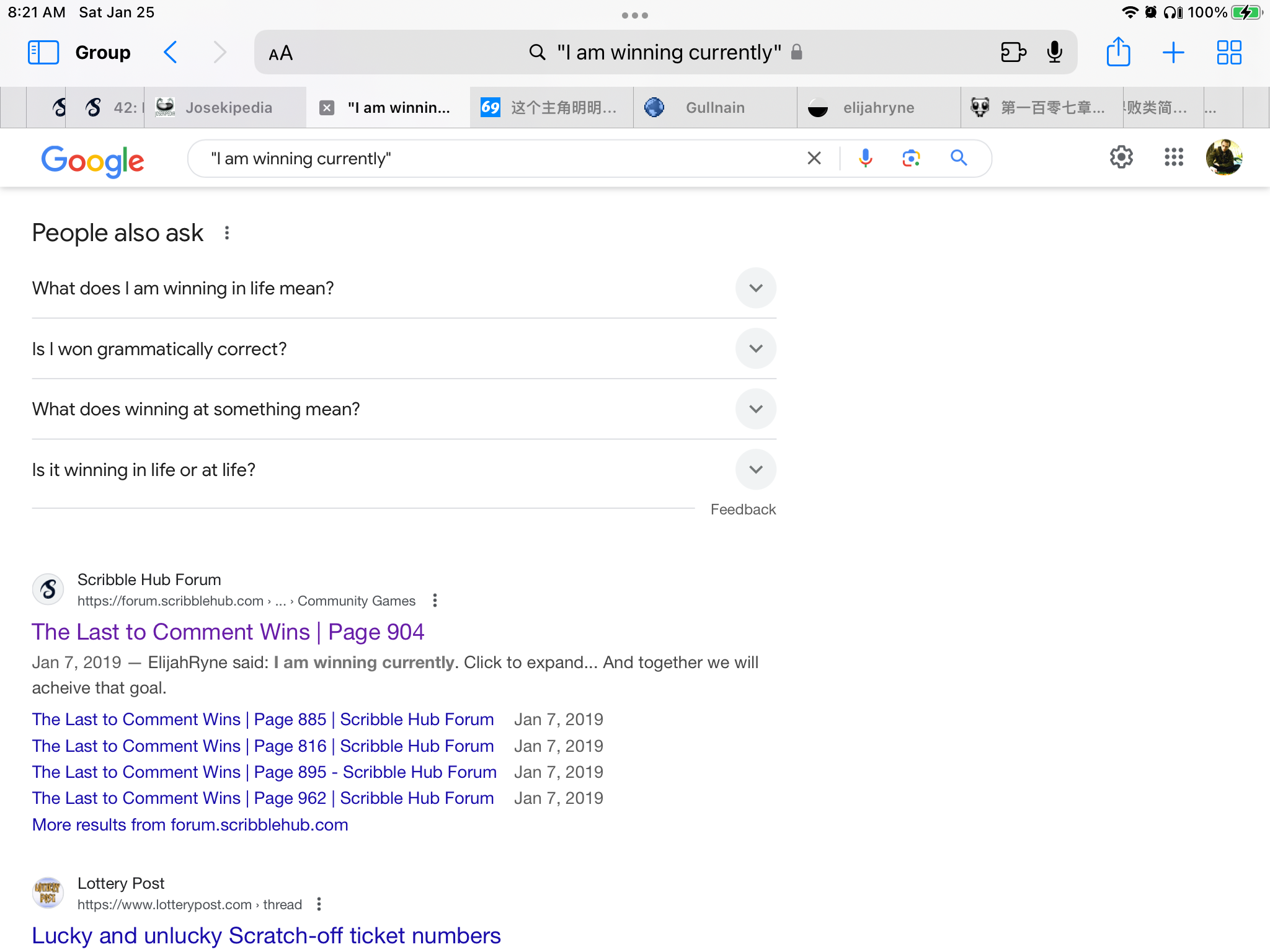Toggle the Safari sidebar icon
This screenshot has width=1270, height=952.
point(43,53)
